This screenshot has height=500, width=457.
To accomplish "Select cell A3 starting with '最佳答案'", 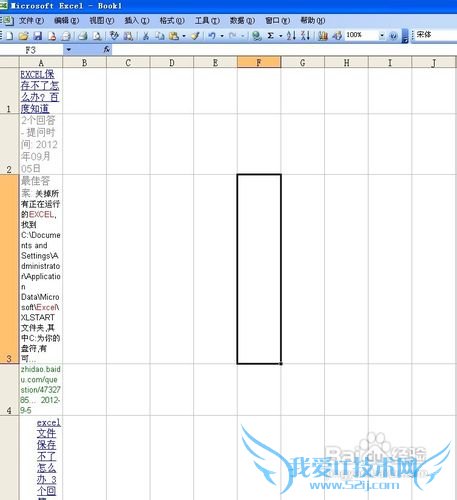I will pos(41,269).
